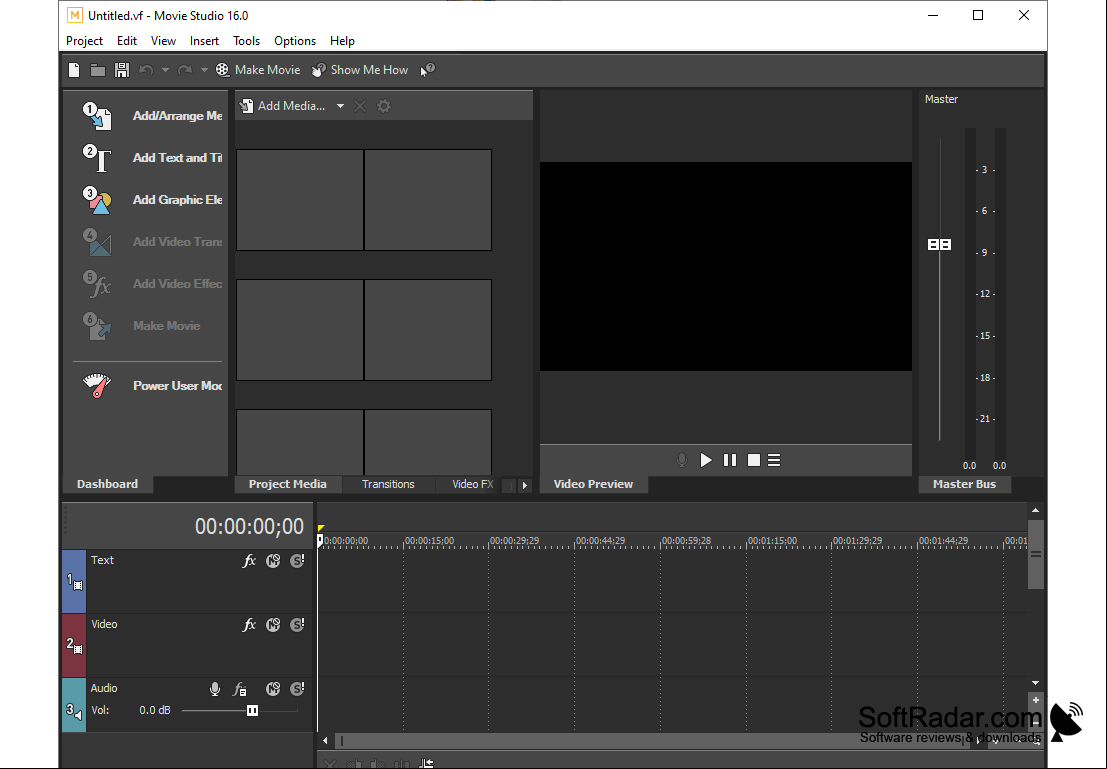Open the Edit menu
1107x769 pixels.
point(127,41)
